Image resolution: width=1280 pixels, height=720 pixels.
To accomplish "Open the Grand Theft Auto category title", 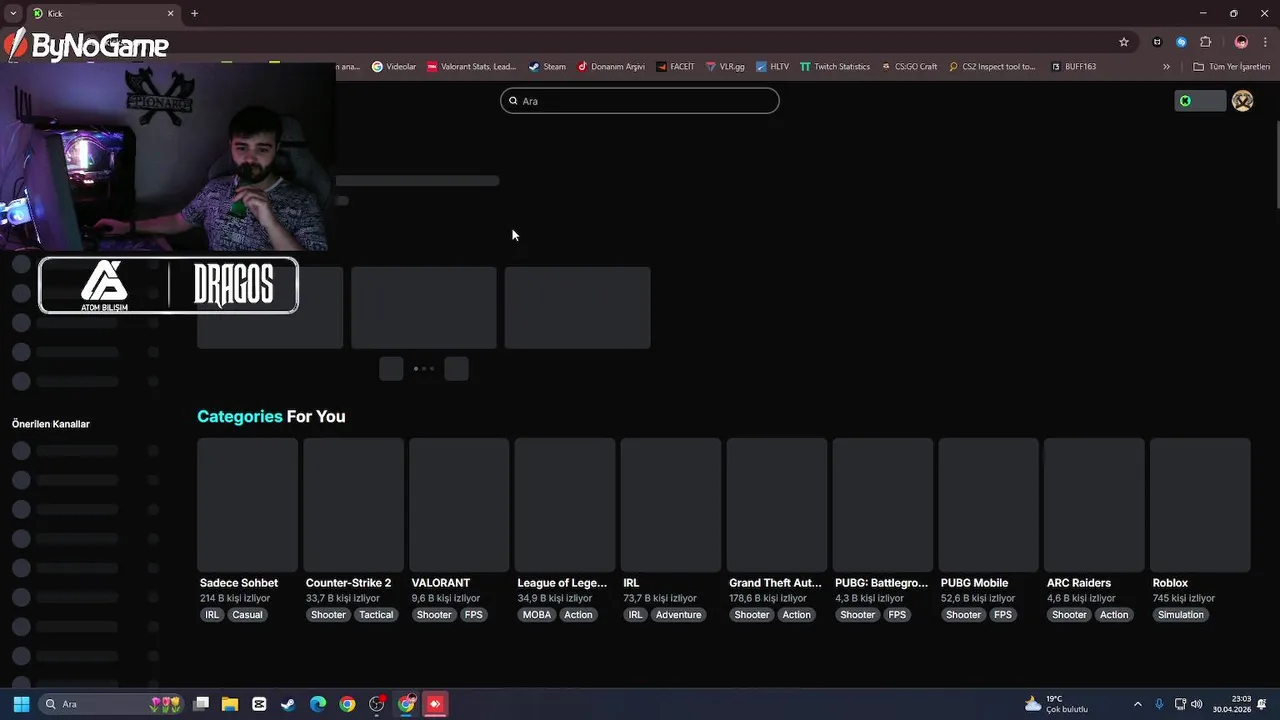I will tap(775, 583).
